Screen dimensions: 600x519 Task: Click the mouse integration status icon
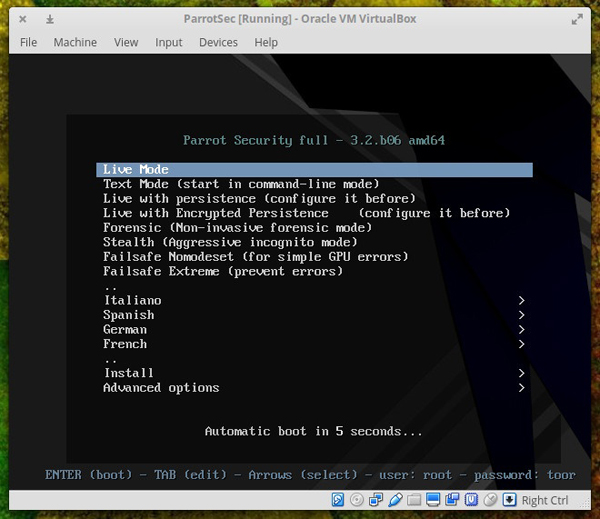pyautogui.click(x=491, y=500)
